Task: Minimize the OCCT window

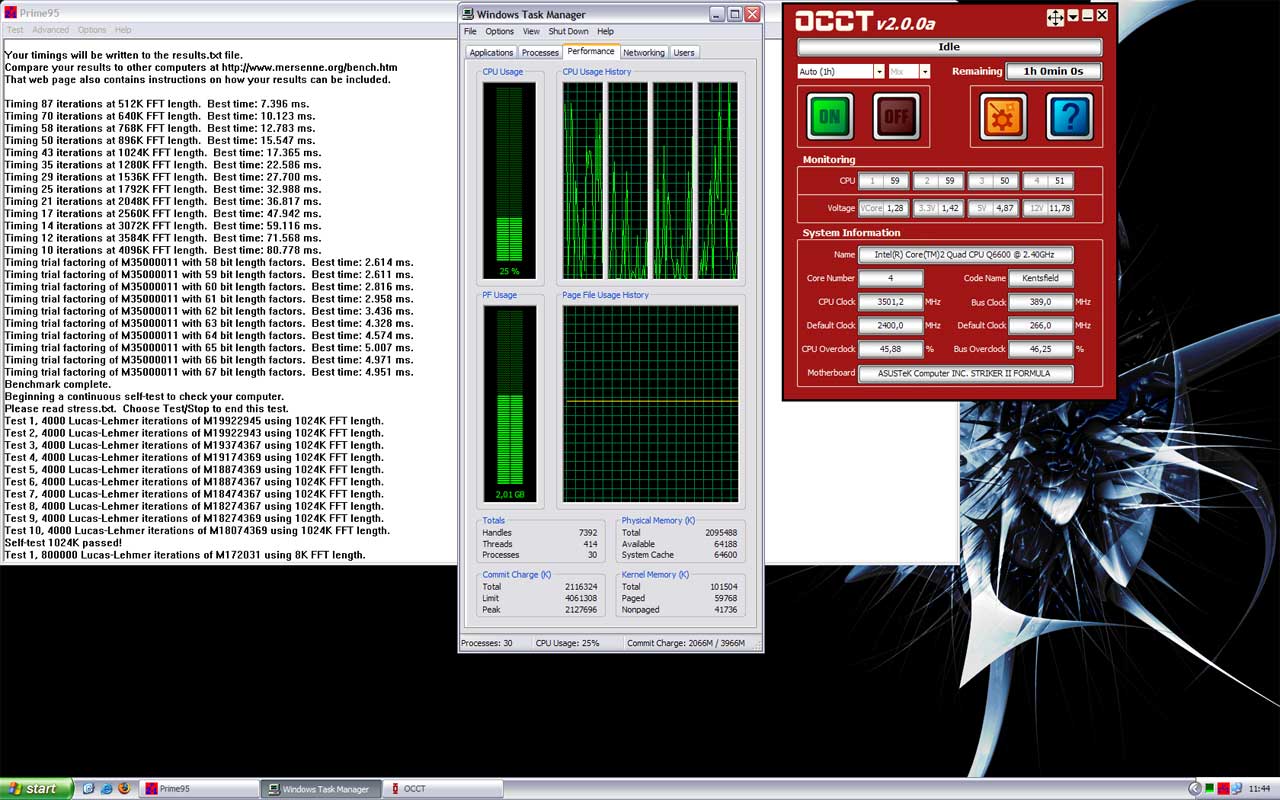Action: click(1087, 15)
